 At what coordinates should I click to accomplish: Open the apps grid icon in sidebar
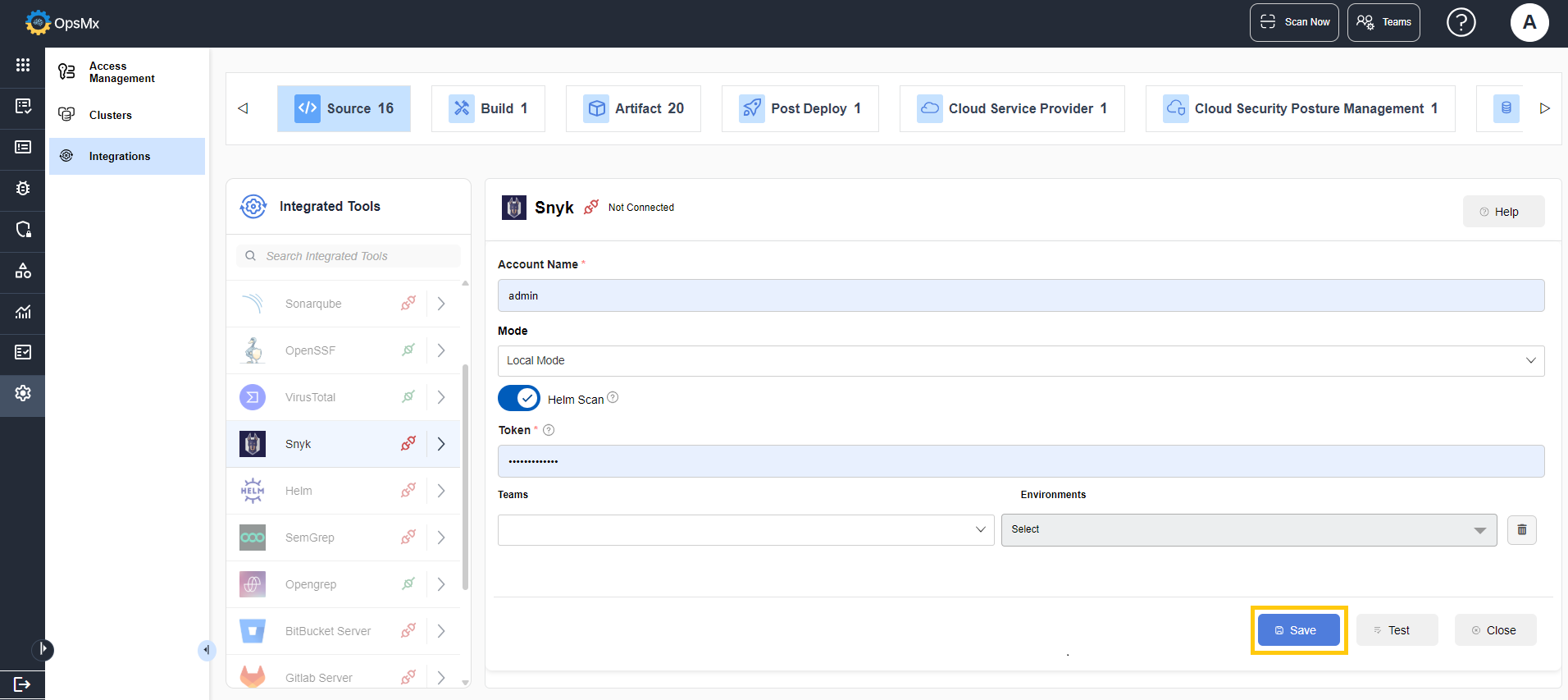23,65
